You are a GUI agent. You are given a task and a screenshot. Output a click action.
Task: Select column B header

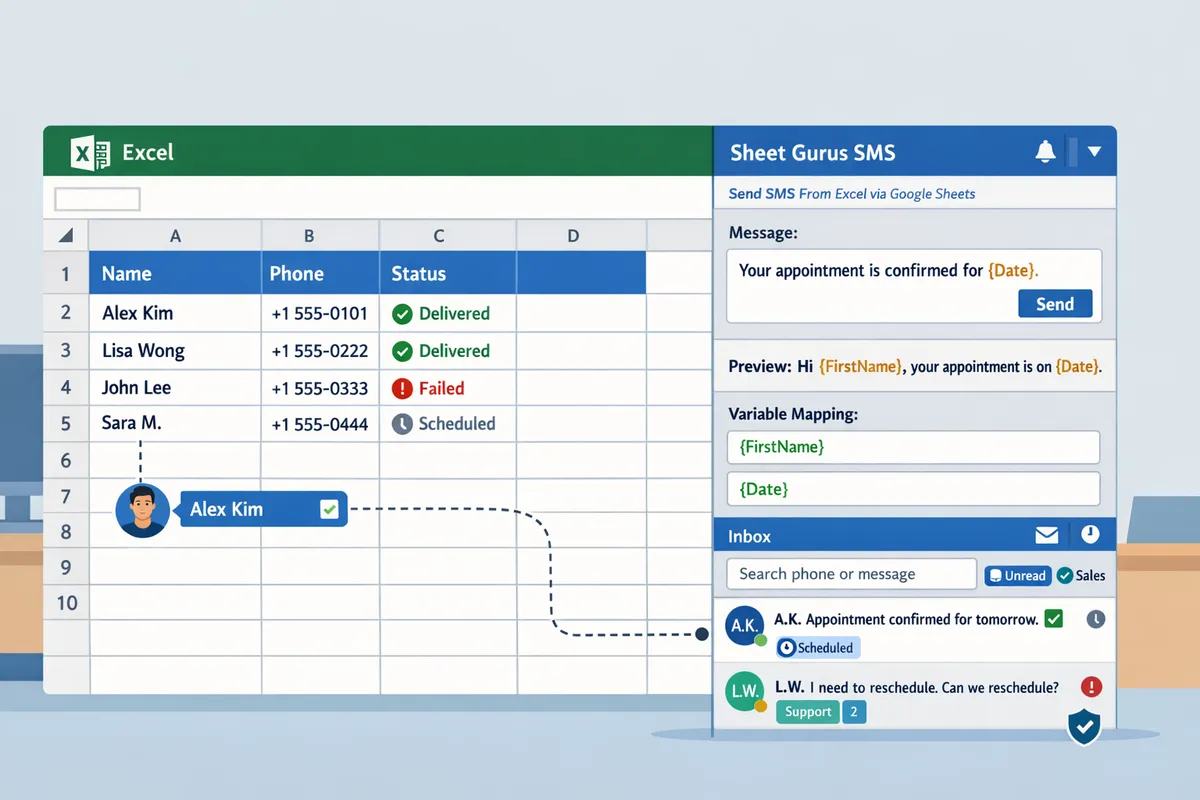click(x=320, y=236)
